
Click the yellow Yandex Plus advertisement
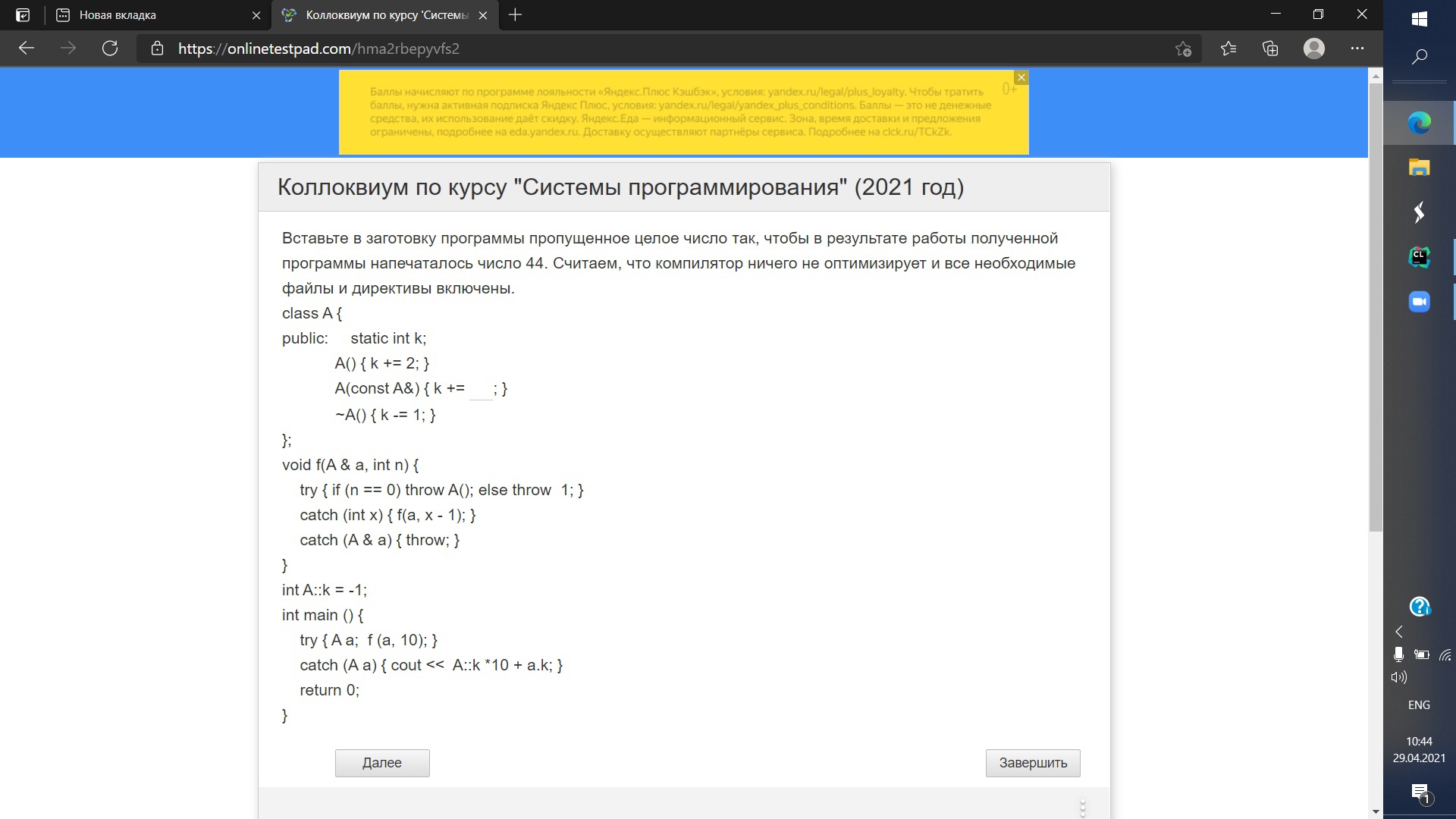(x=683, y=112)
